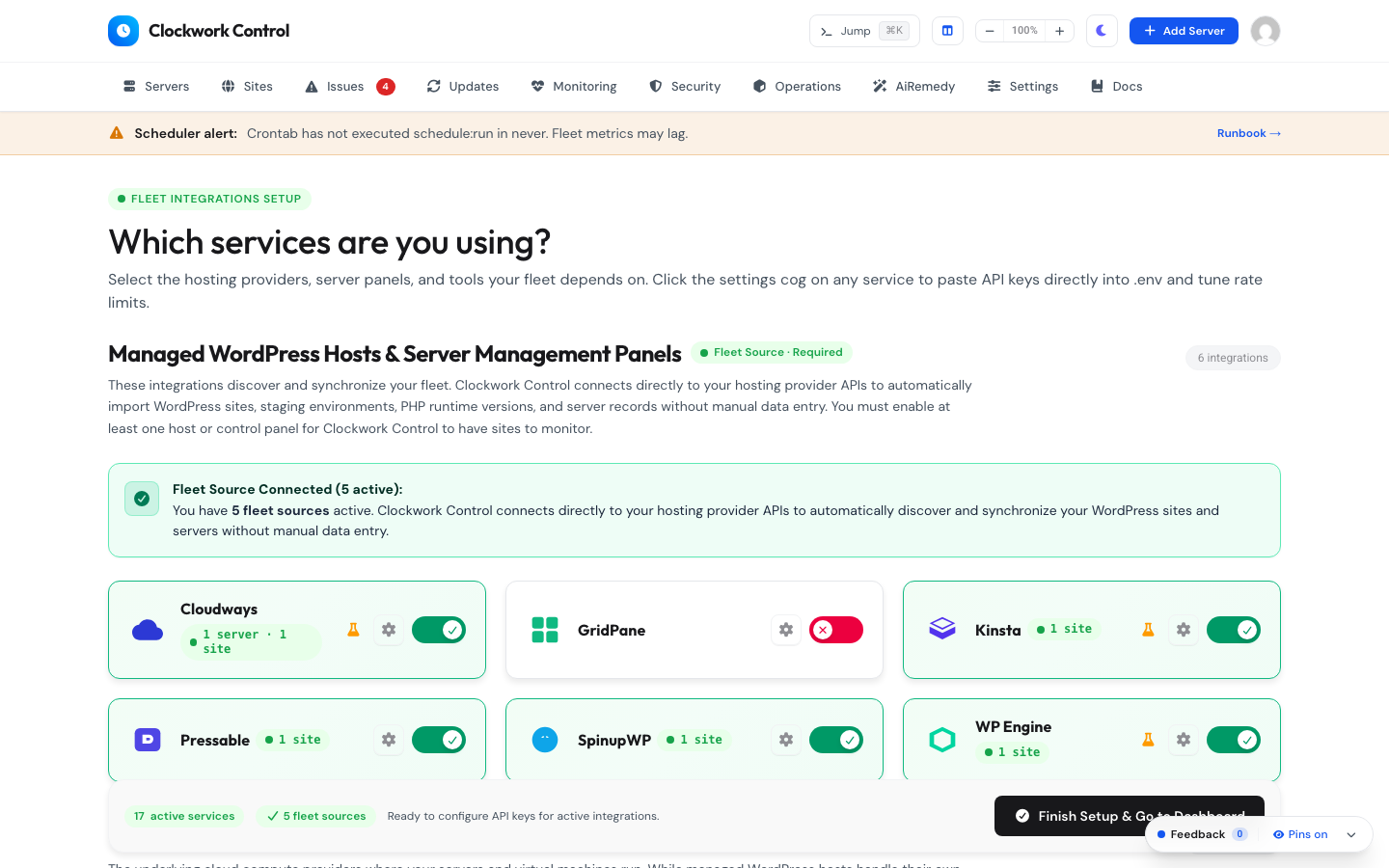Screen dimensions: 1389x868
Task: Turn off the Kinsta toggle
Action: [x=1234, y=630]
